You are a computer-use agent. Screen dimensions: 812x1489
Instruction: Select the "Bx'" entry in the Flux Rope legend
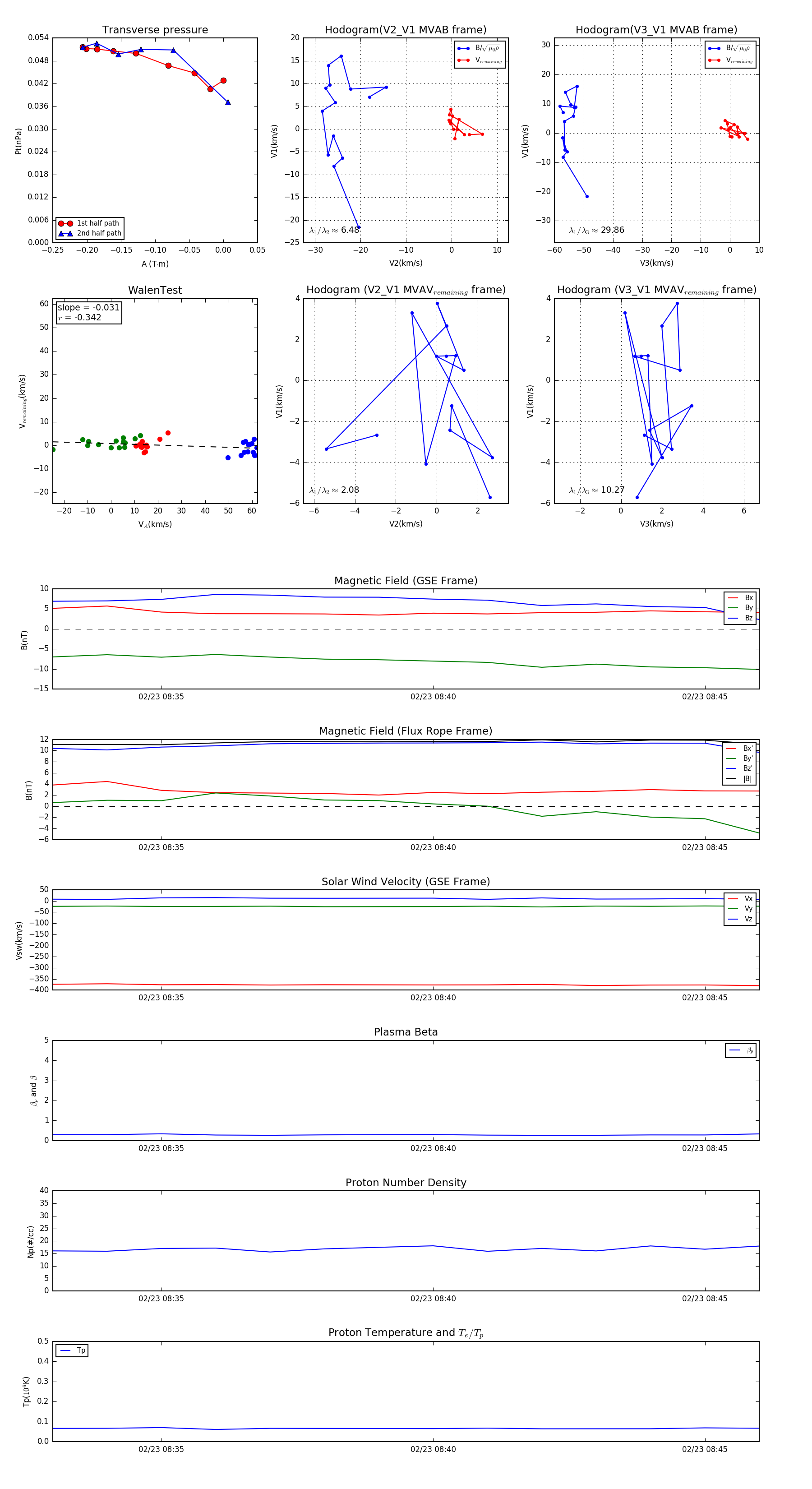pyautogui.click(x=740, y=748)
